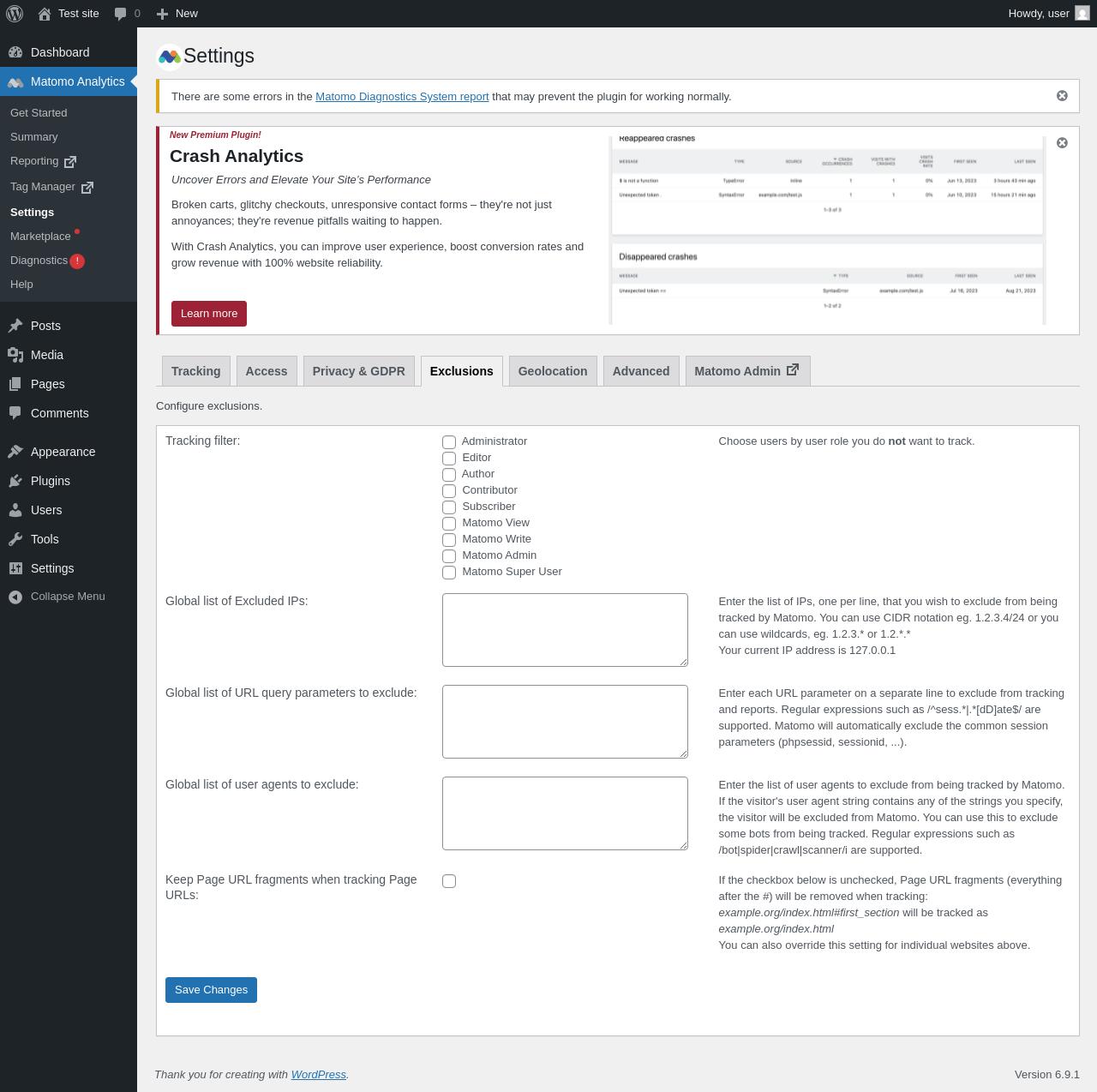Click the Crash Analytics heading

(237, 156)
